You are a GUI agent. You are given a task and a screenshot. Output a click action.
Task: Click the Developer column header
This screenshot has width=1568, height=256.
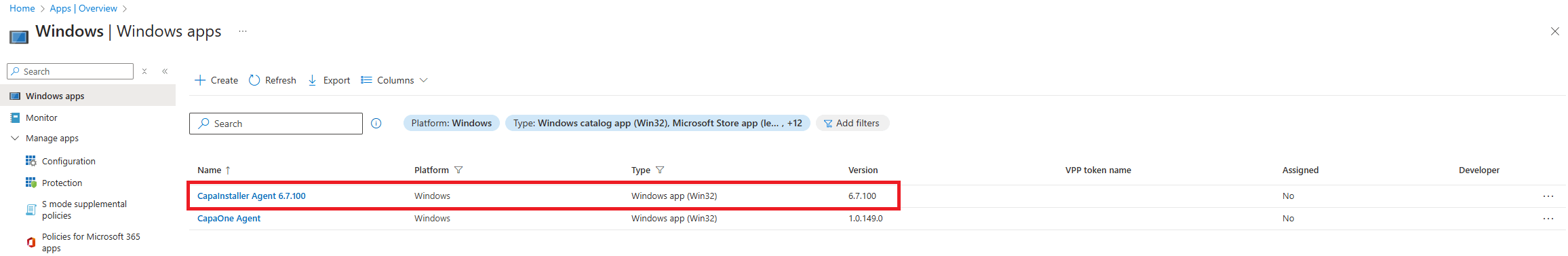click(1479, 170)
